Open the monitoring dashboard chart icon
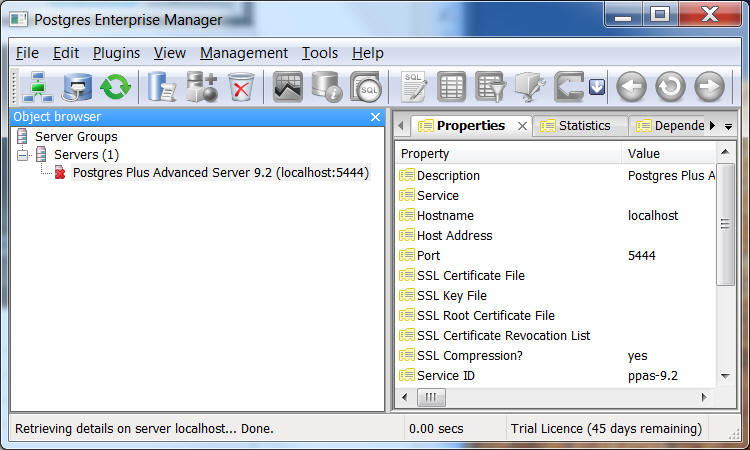 (x=287, y=87)
